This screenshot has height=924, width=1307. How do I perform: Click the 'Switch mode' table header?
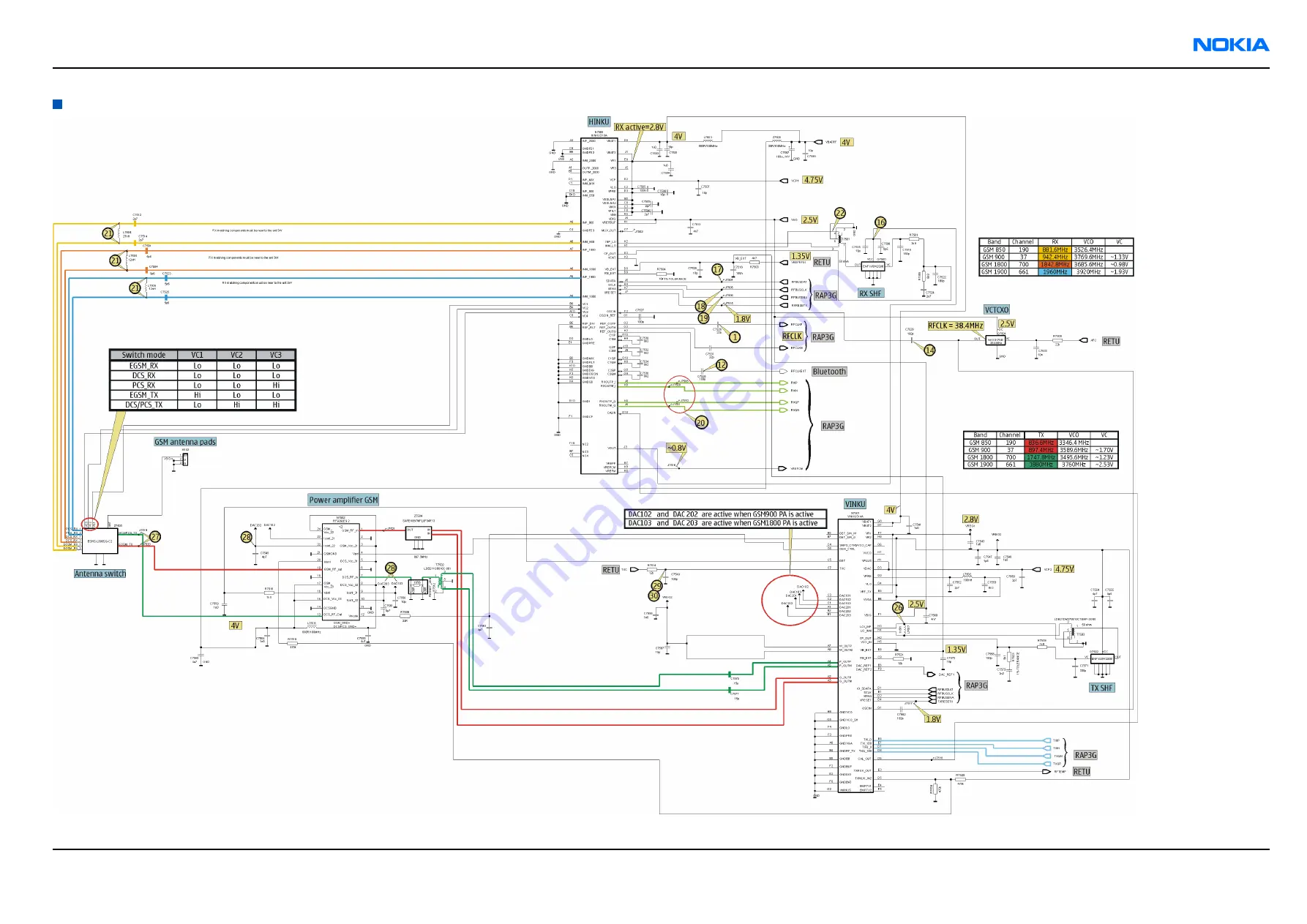coord(143,355)
